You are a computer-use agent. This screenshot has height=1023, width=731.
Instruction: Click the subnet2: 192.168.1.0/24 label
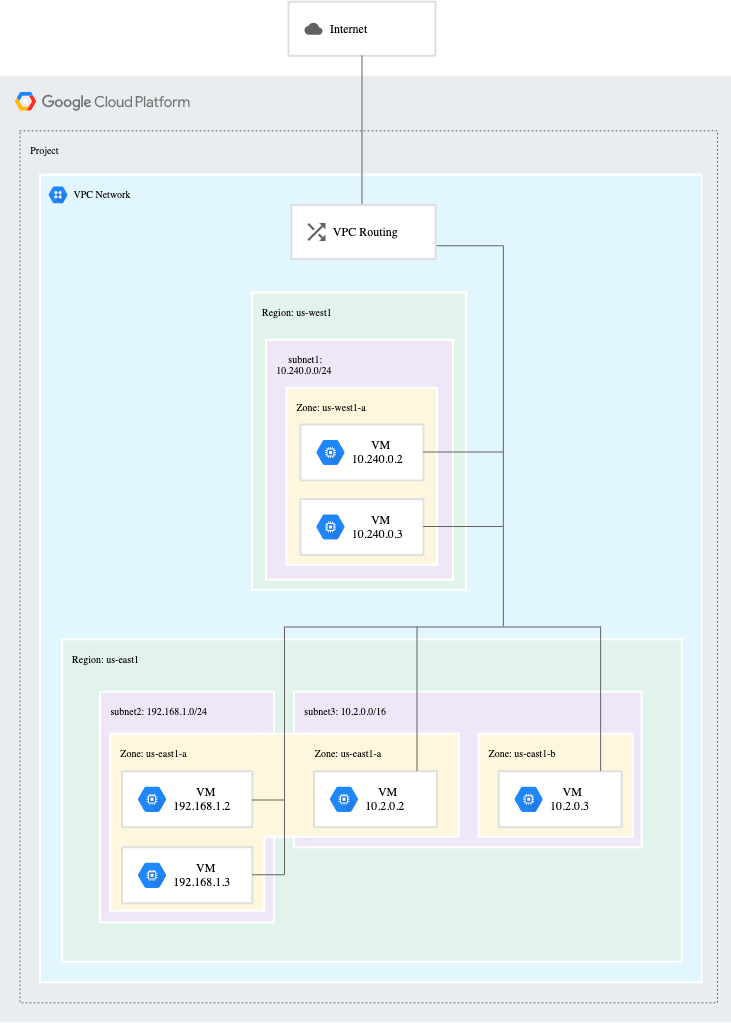(x=158, y=712)
